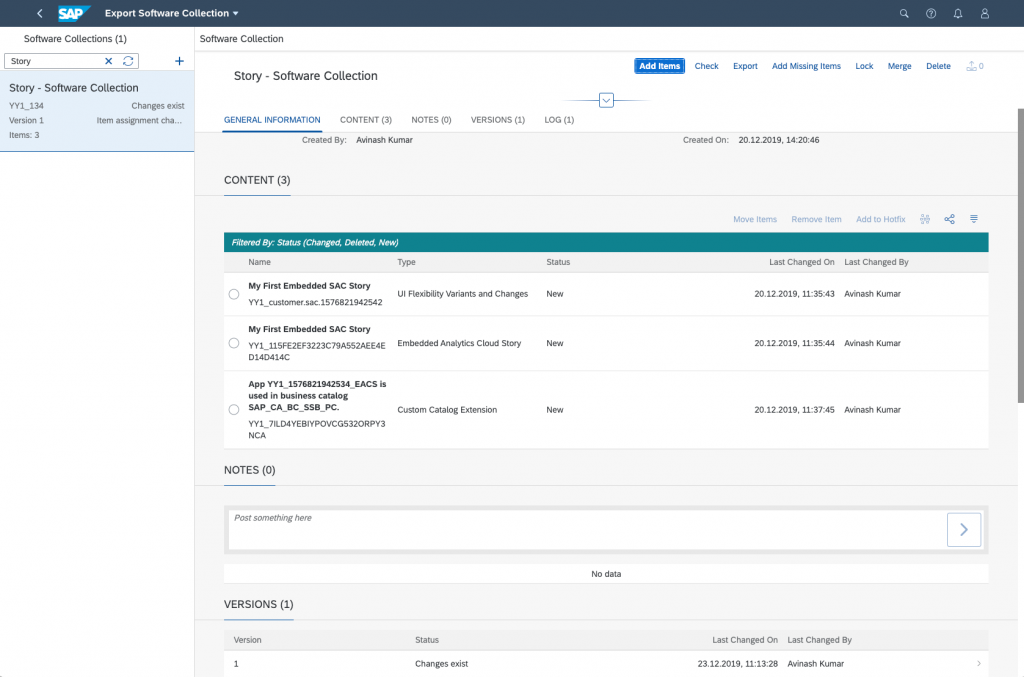This screenshot has height=677, width=1024.
Task: Select Story - Software Collection list item
Action: pos(97,111)
